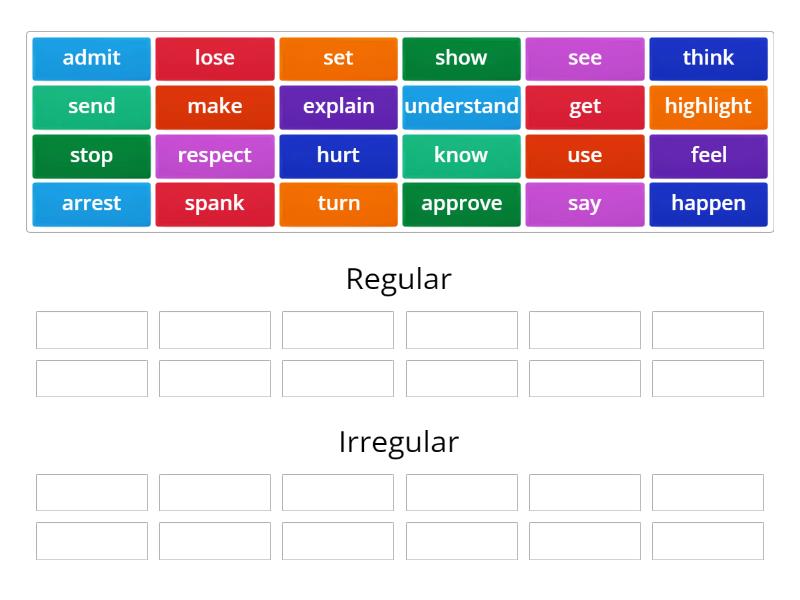
Task: Click the 'arrest' word card
Action: 90,204
